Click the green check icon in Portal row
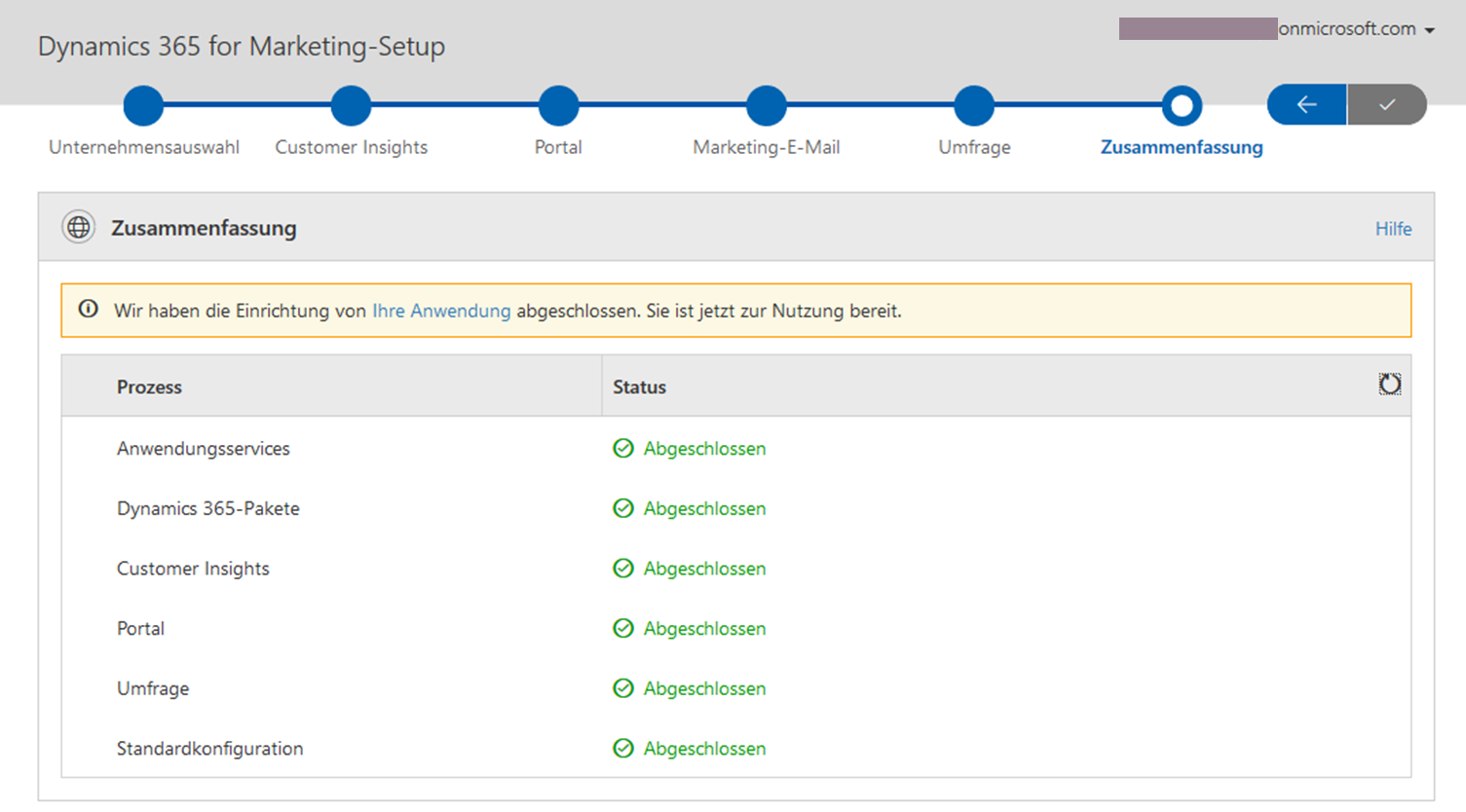Screen dimensions: 1466x812 [623, 628]
